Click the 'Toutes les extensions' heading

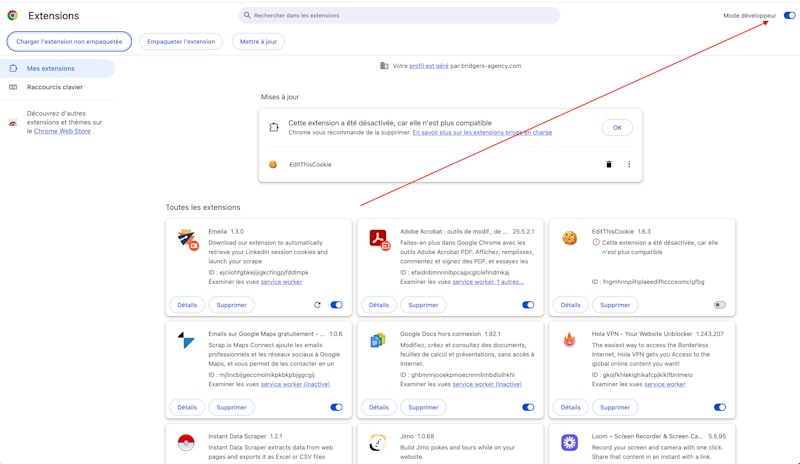203,207
